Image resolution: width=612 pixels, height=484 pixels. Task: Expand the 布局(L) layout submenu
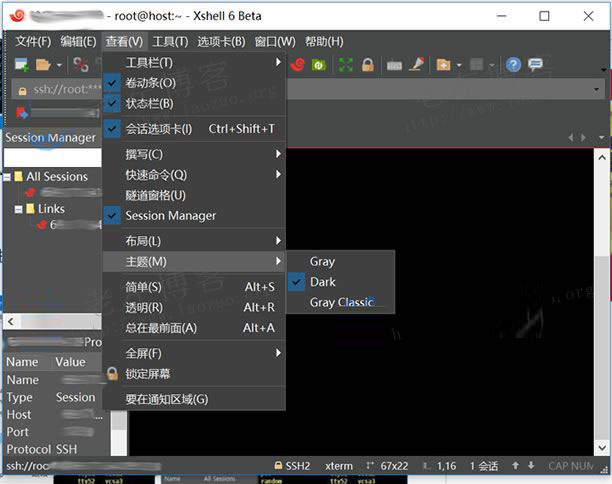[194, 241]
